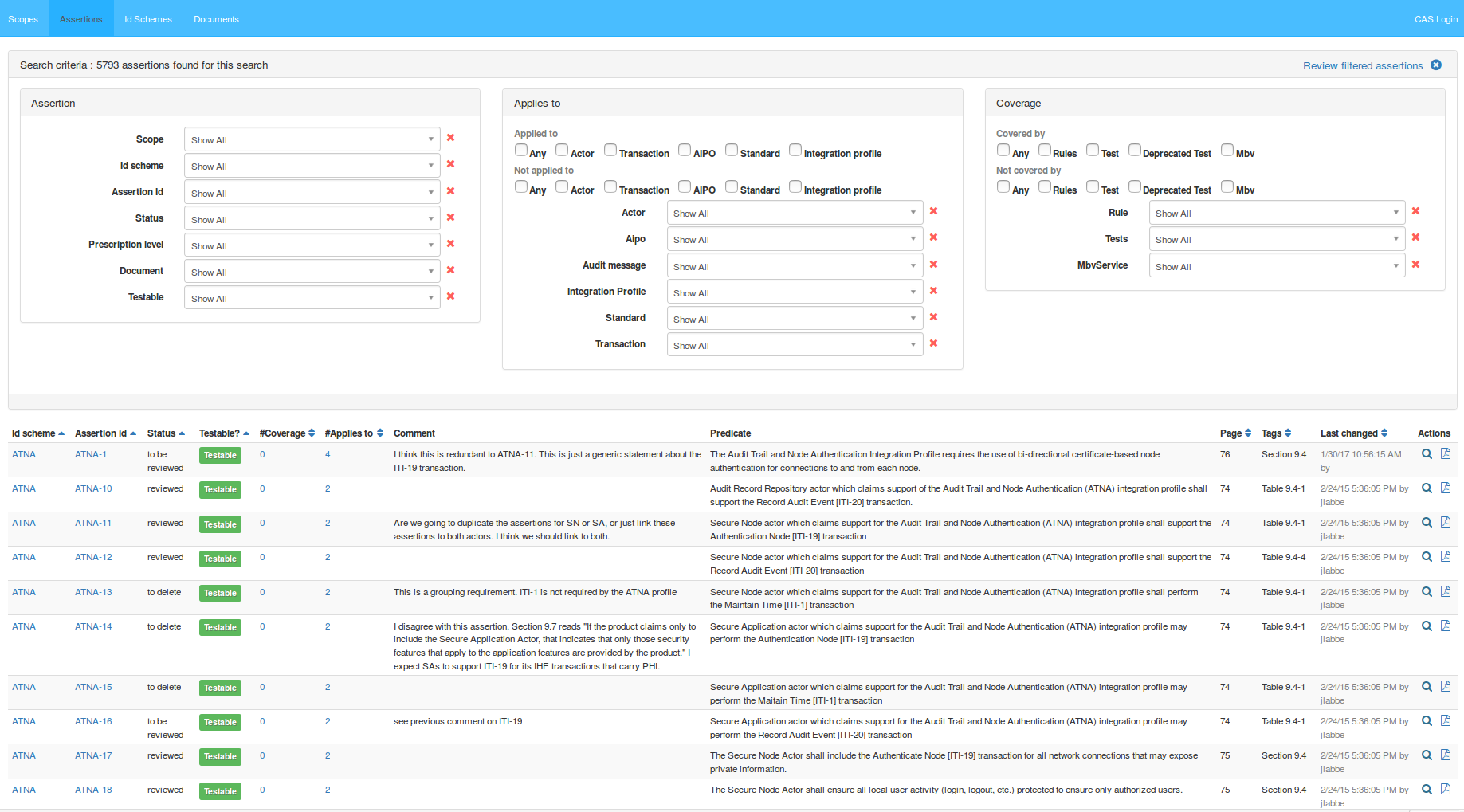1464x812 pixels.
Task: Go to the Documents tab
Action: pyautogui.click(x=216, y=19)
